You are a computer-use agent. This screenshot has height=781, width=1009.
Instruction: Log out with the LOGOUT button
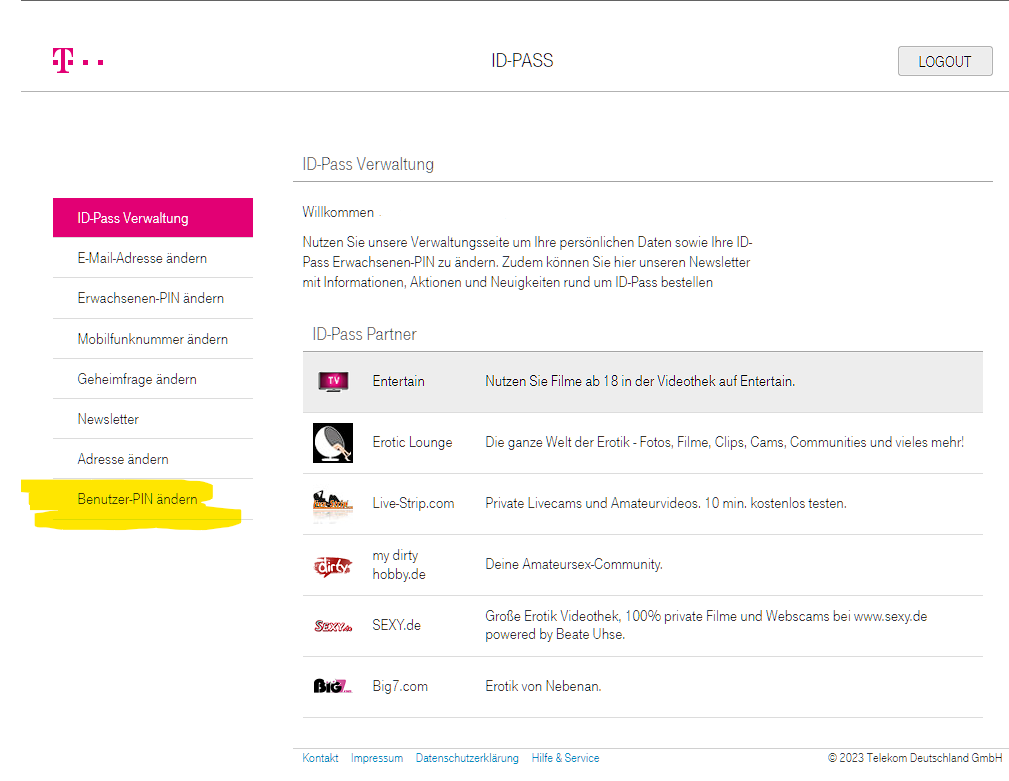point(945,61)
